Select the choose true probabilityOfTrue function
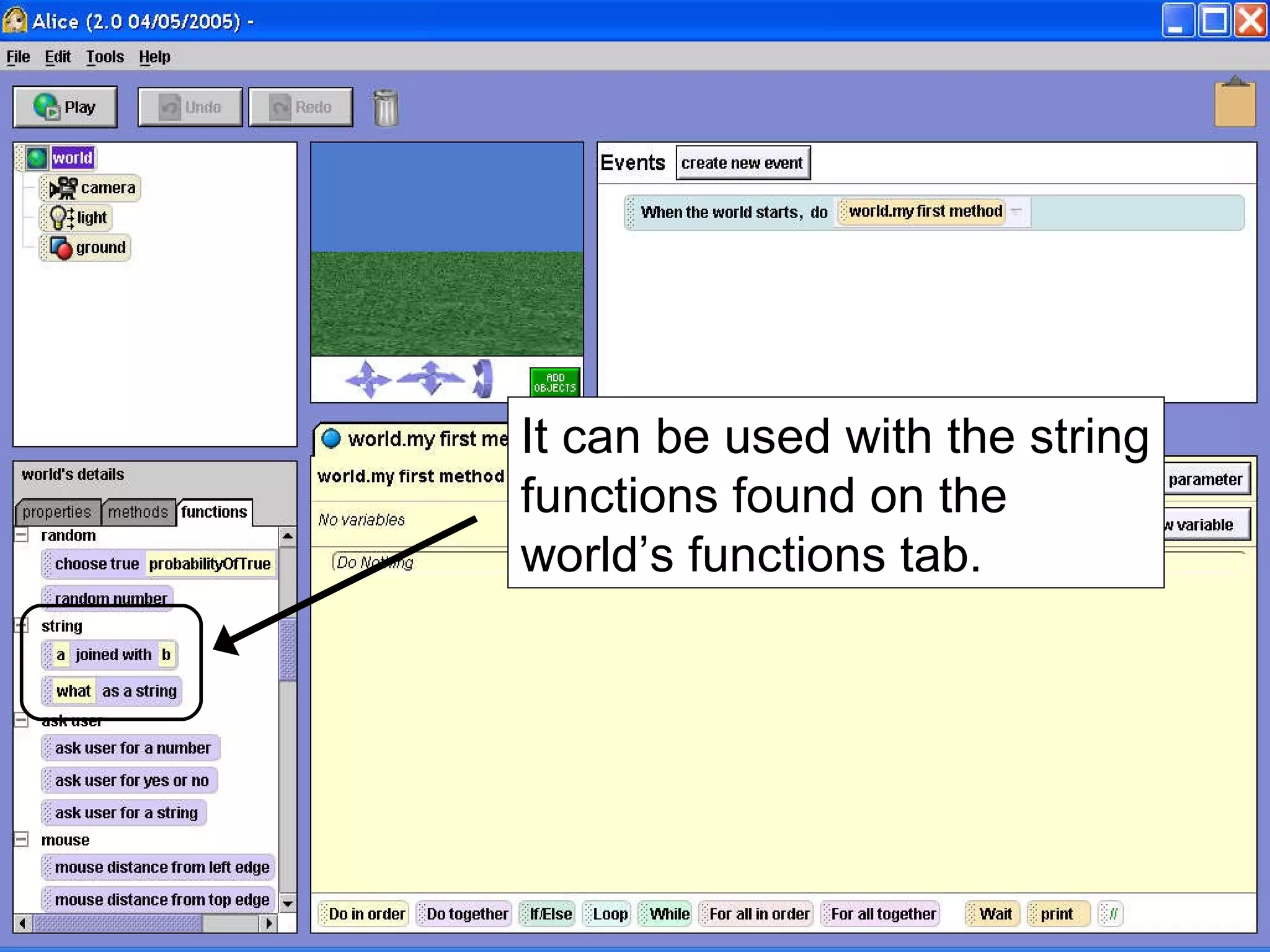The height and width of the screenshot is (952, 1270). tap(159, 564)
